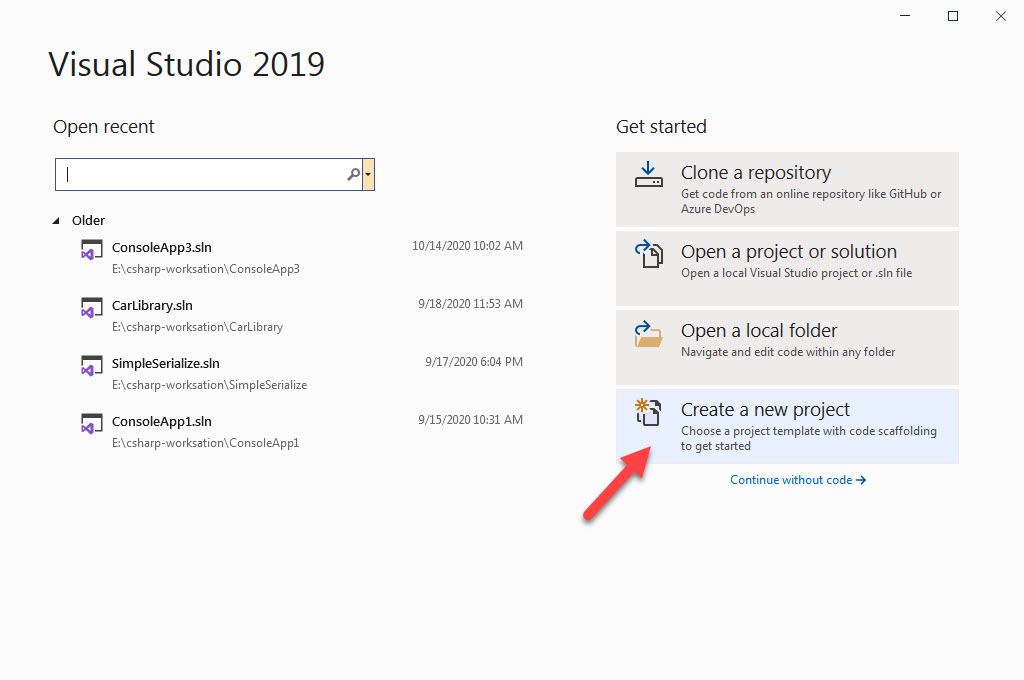Click the path E:\csharp-worksation\ConsoleApp1
Screen dimensions: 1024x680
click(205, 444)
